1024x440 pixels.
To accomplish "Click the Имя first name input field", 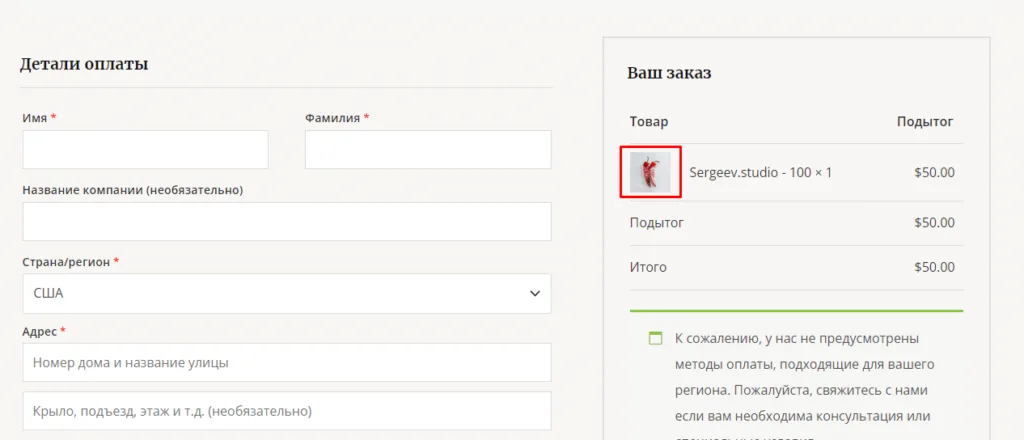I will pos(146,149).
